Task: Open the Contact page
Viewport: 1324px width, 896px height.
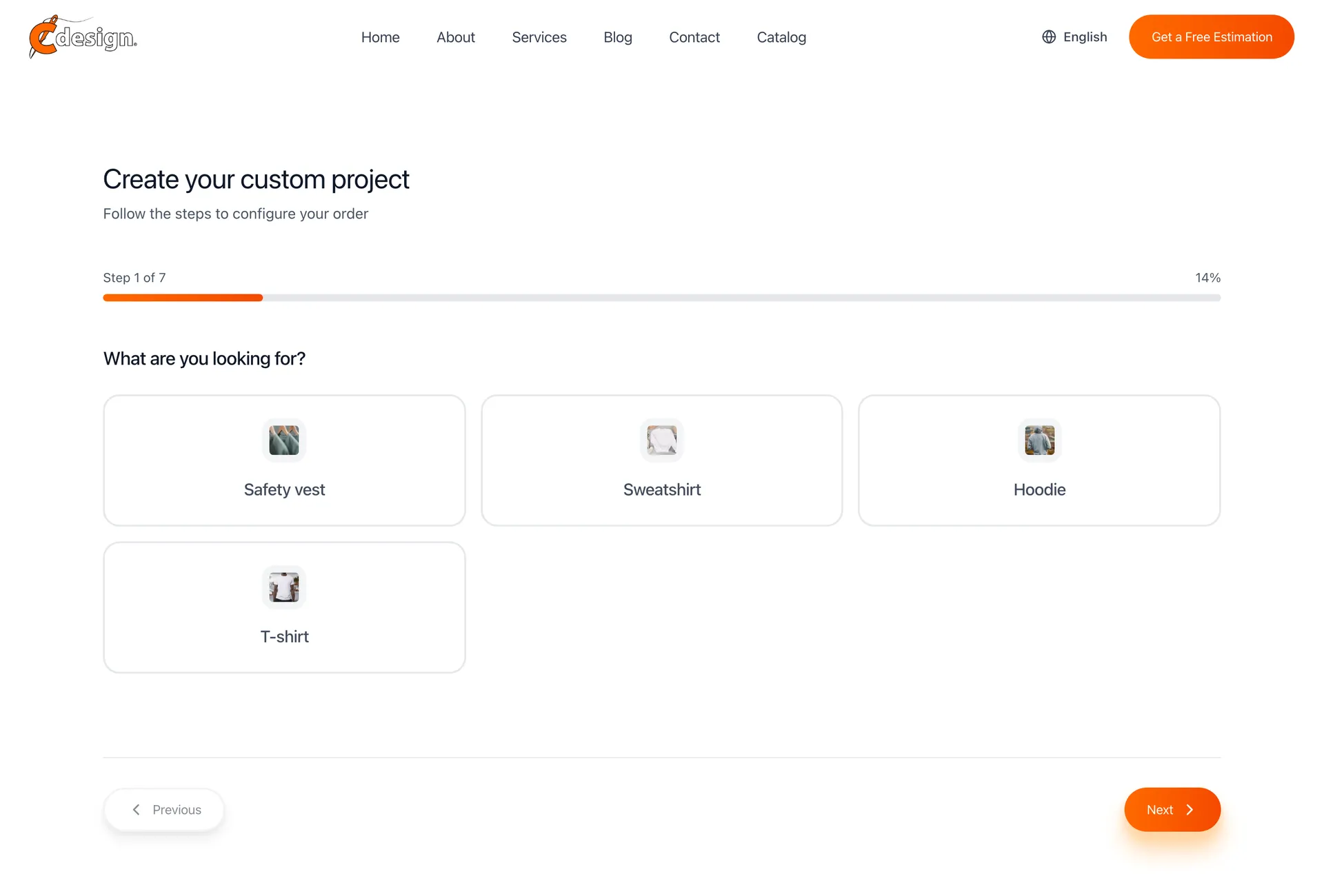Action: tap(694, 37)
